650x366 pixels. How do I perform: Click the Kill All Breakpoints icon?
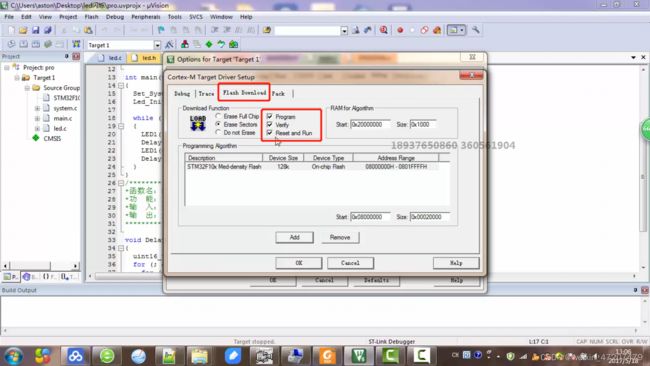(x=437, y=30)
